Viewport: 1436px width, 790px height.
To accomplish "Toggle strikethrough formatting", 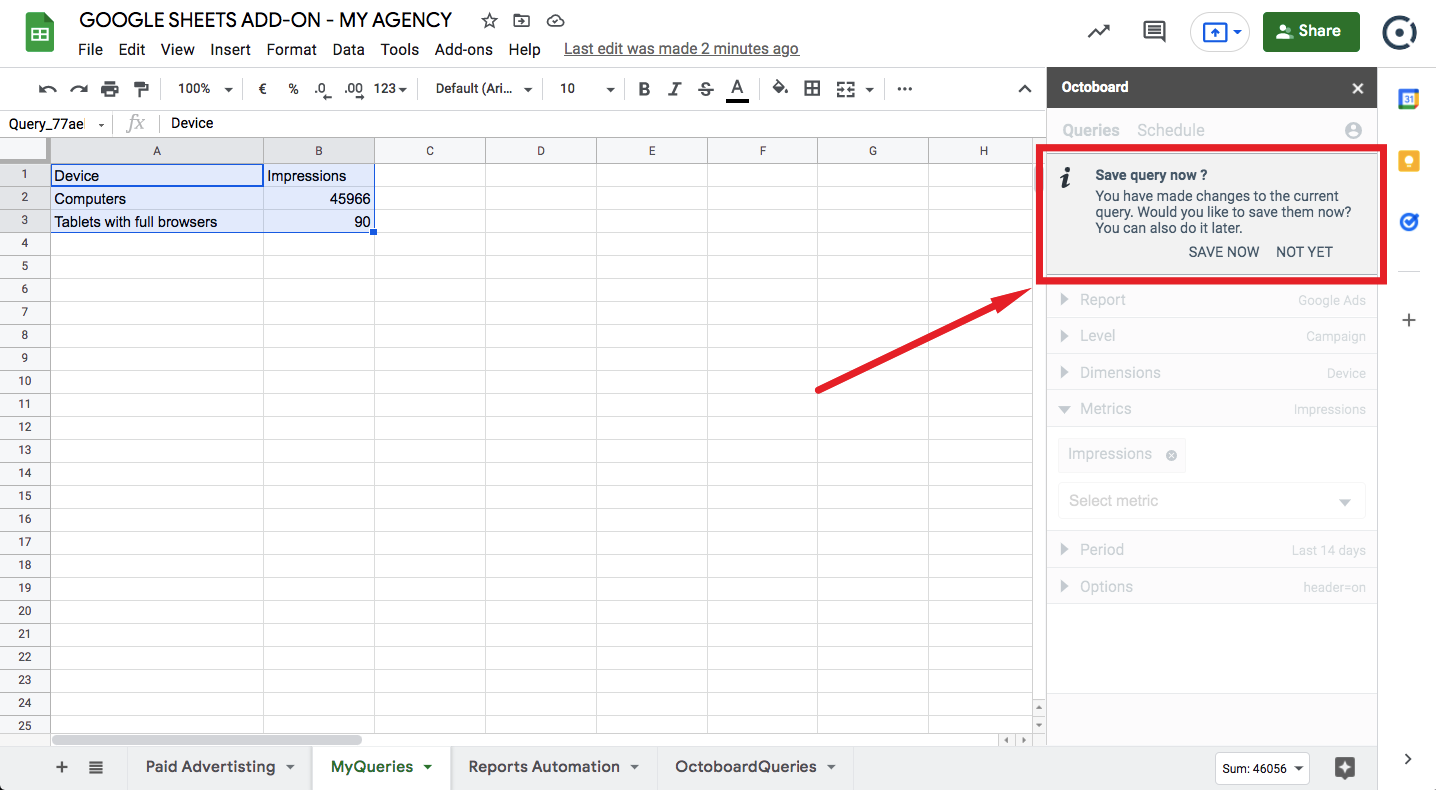I will (706, 89).
